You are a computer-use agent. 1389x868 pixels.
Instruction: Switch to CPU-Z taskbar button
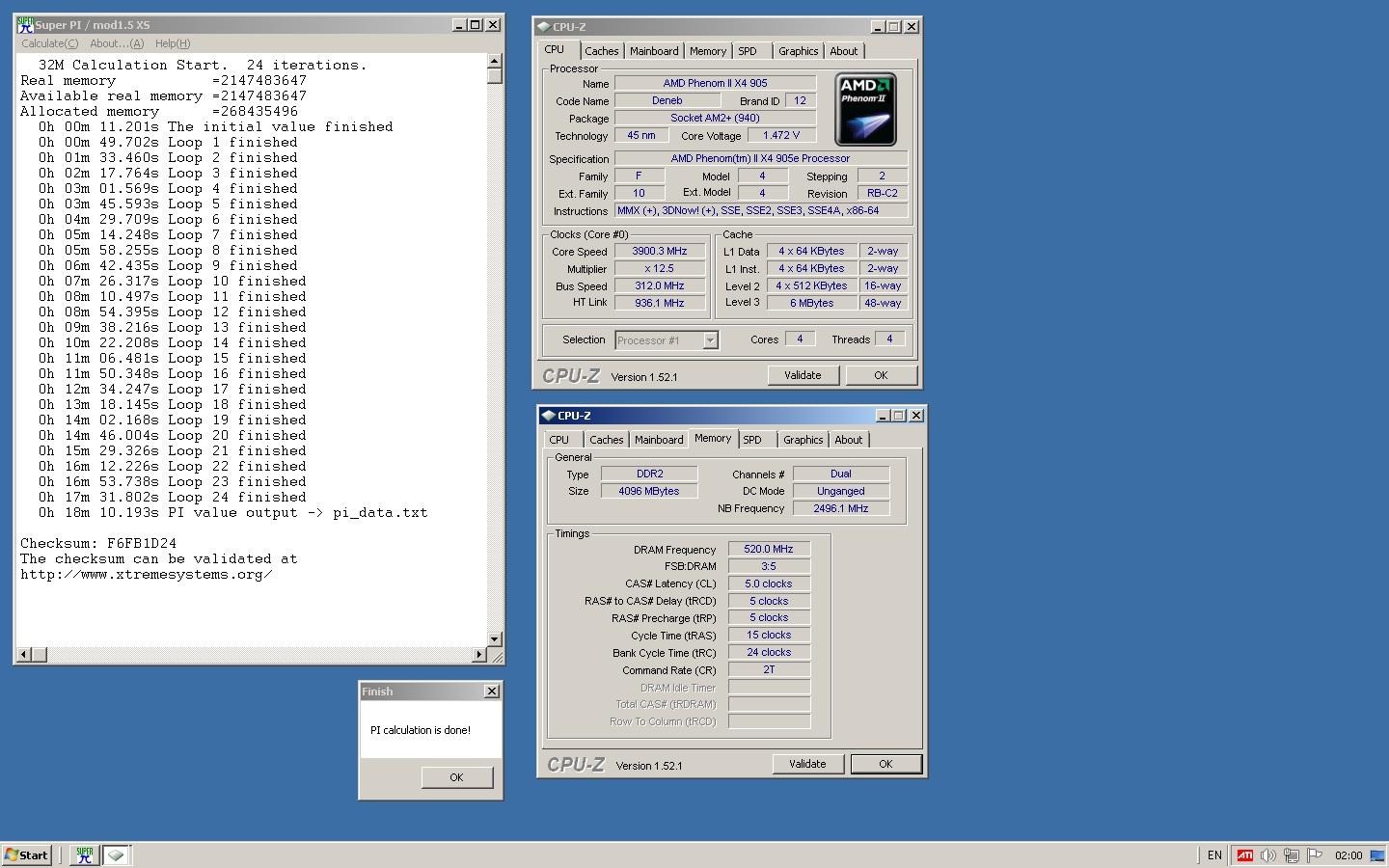click(x=116, y=854)
